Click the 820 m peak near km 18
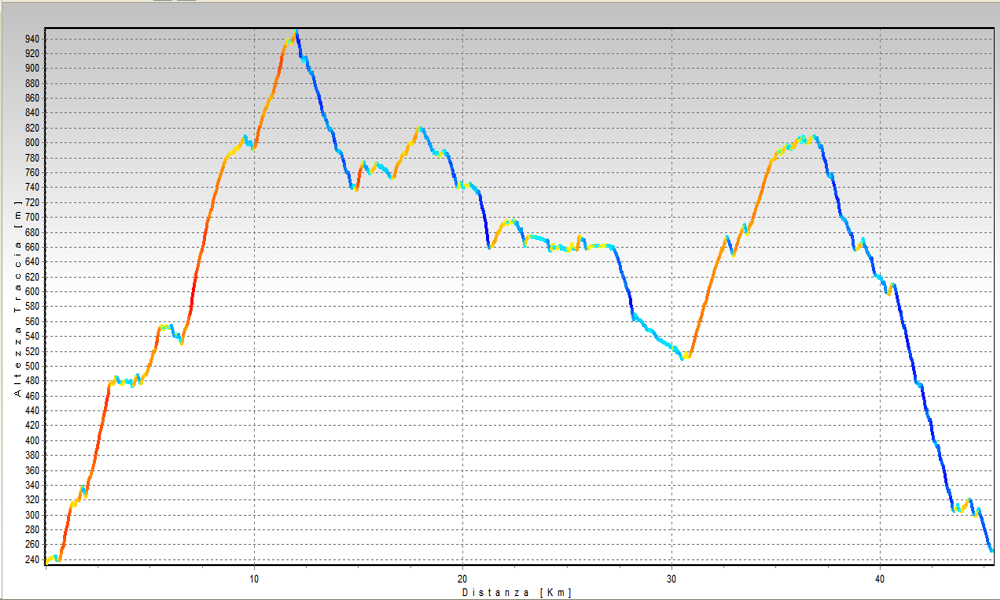The image size is (1000, 600). [x=420, y=129]
